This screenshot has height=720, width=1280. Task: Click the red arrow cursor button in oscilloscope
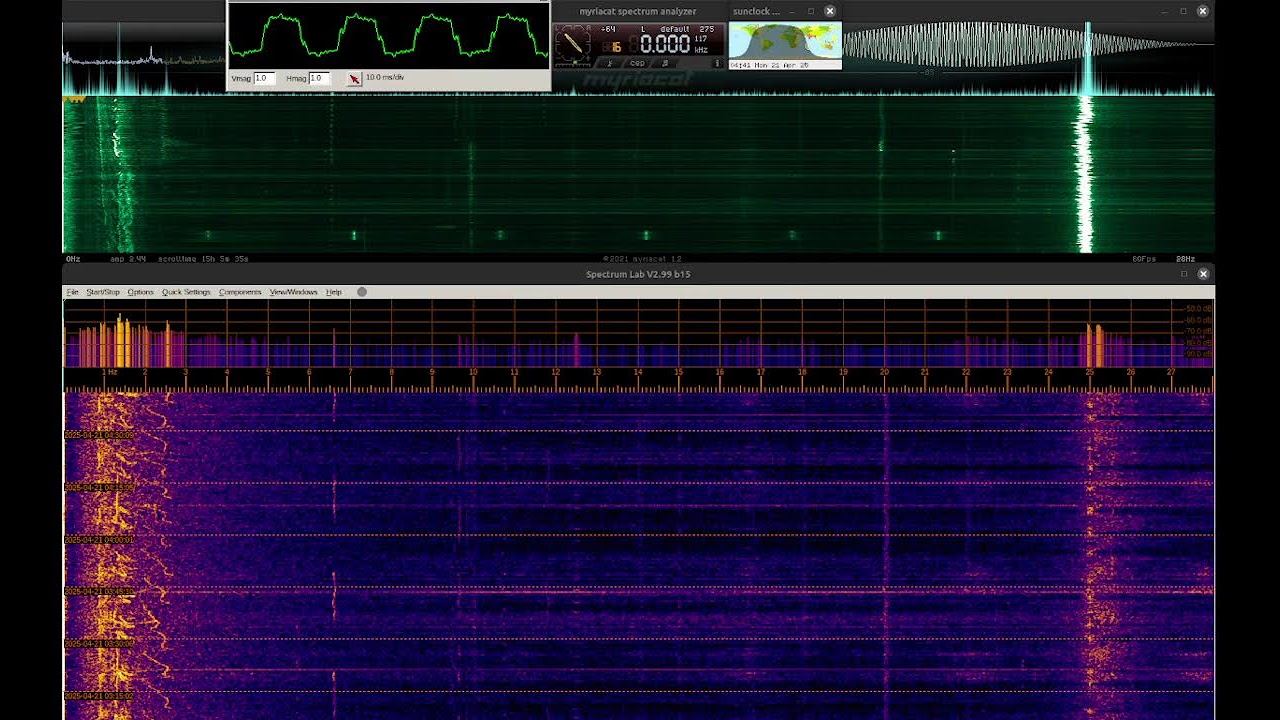[354, 78]
